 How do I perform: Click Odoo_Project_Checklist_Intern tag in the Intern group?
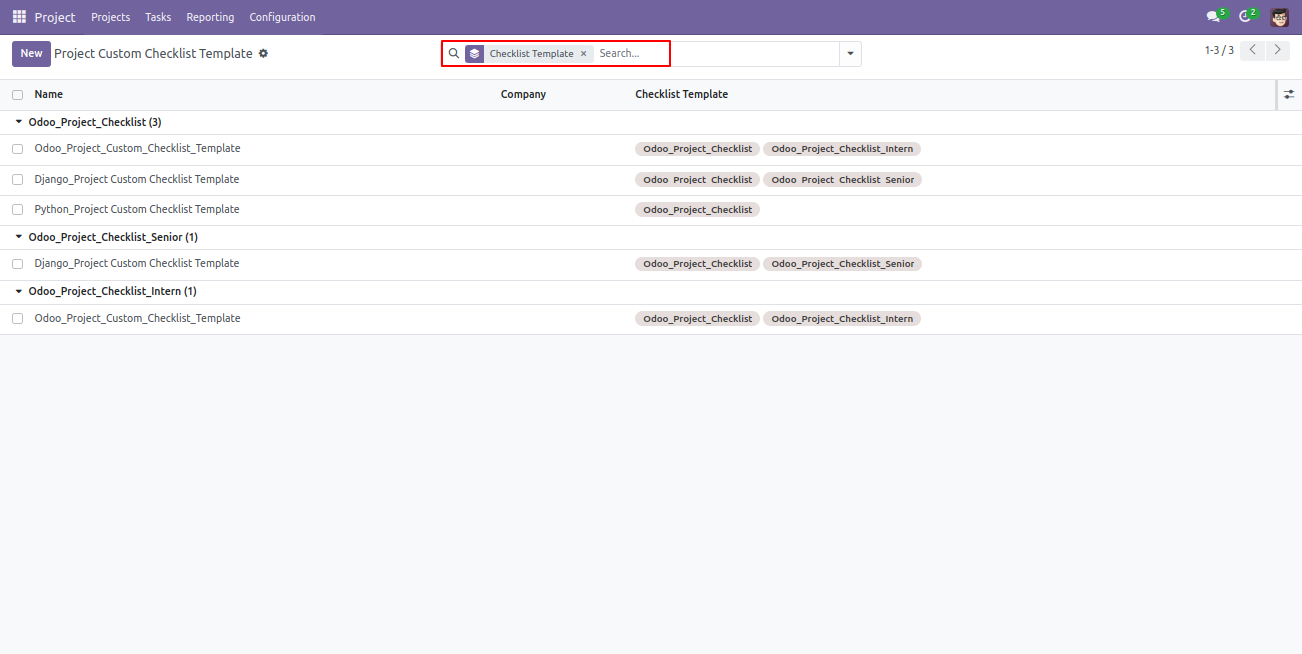point(842,319)
